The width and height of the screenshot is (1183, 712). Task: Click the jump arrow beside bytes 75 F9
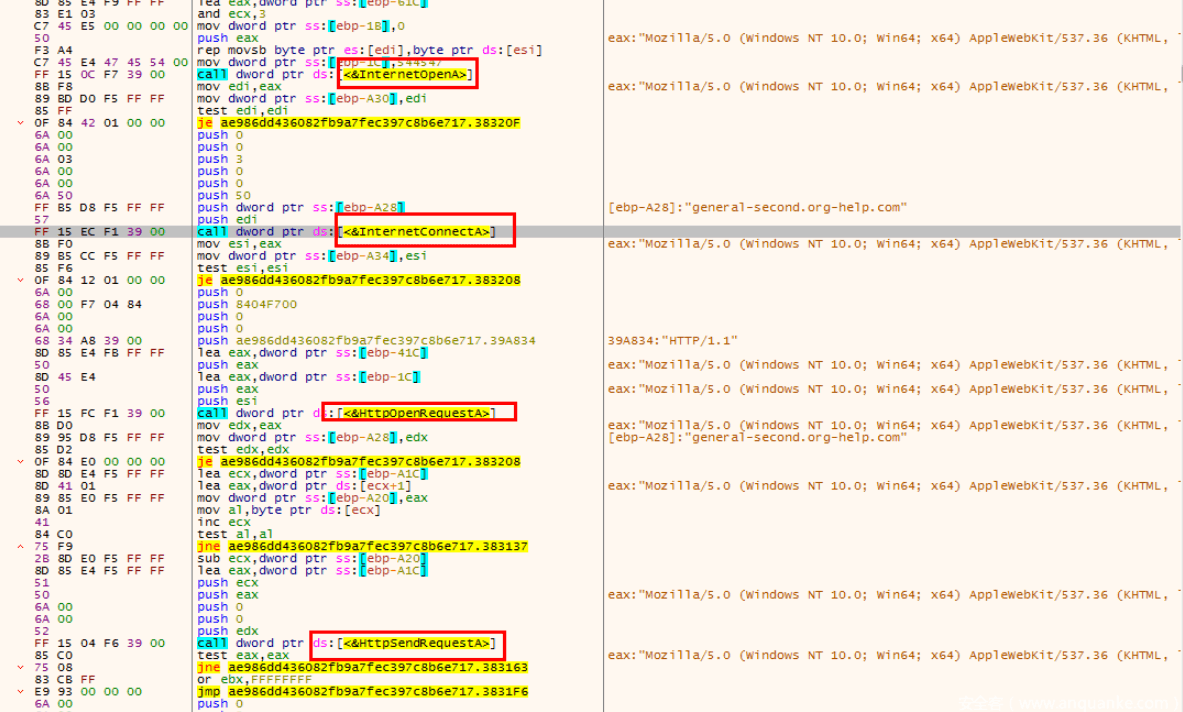[20, 546]
